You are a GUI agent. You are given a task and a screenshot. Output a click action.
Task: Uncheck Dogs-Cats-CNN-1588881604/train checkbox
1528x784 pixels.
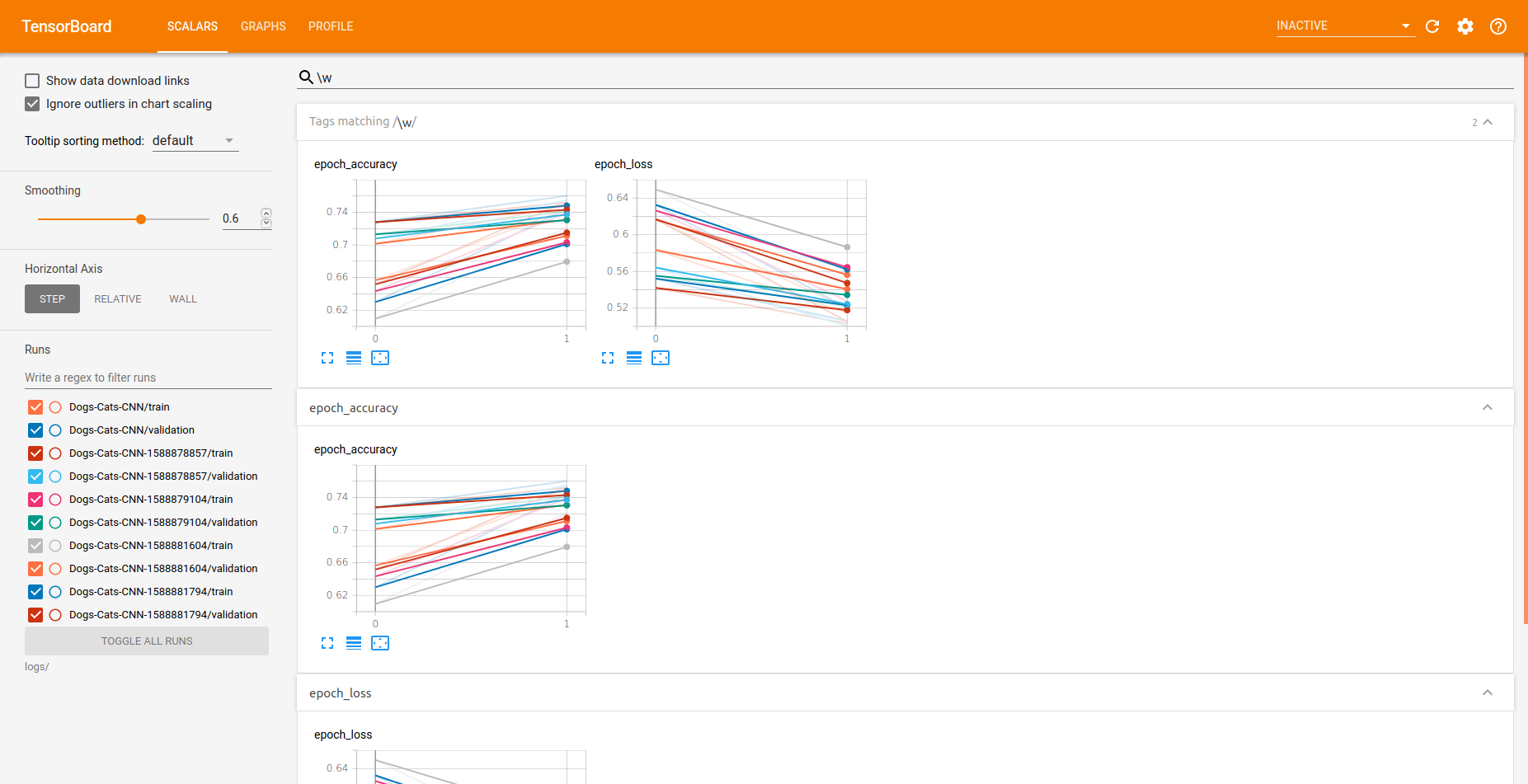(35, 546)
